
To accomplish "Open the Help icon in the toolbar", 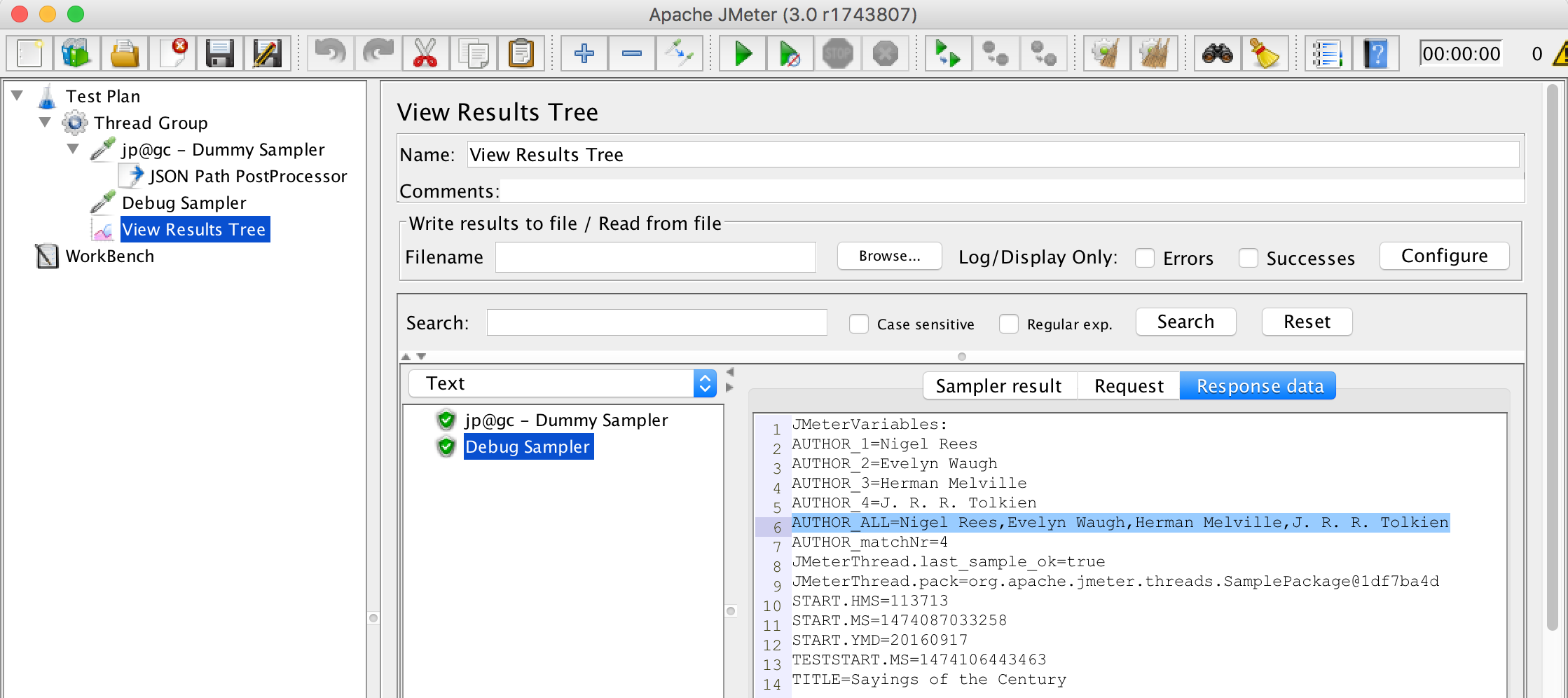I will click(1374, 53).
